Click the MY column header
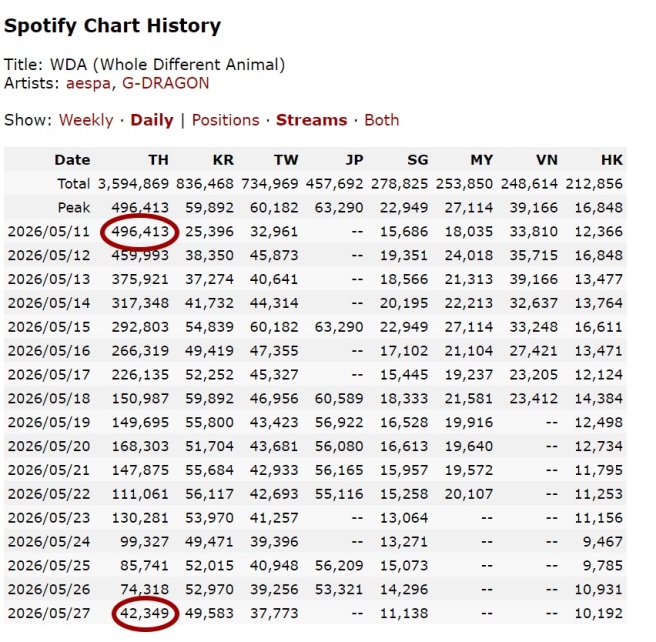Screen dimensions: 656x642 tap(481, 160)
